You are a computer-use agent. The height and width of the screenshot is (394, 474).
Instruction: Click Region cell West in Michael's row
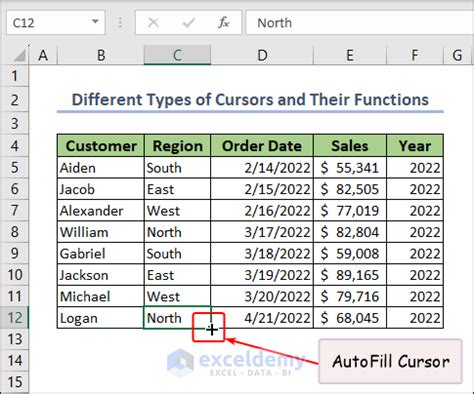tap(177, 296)
